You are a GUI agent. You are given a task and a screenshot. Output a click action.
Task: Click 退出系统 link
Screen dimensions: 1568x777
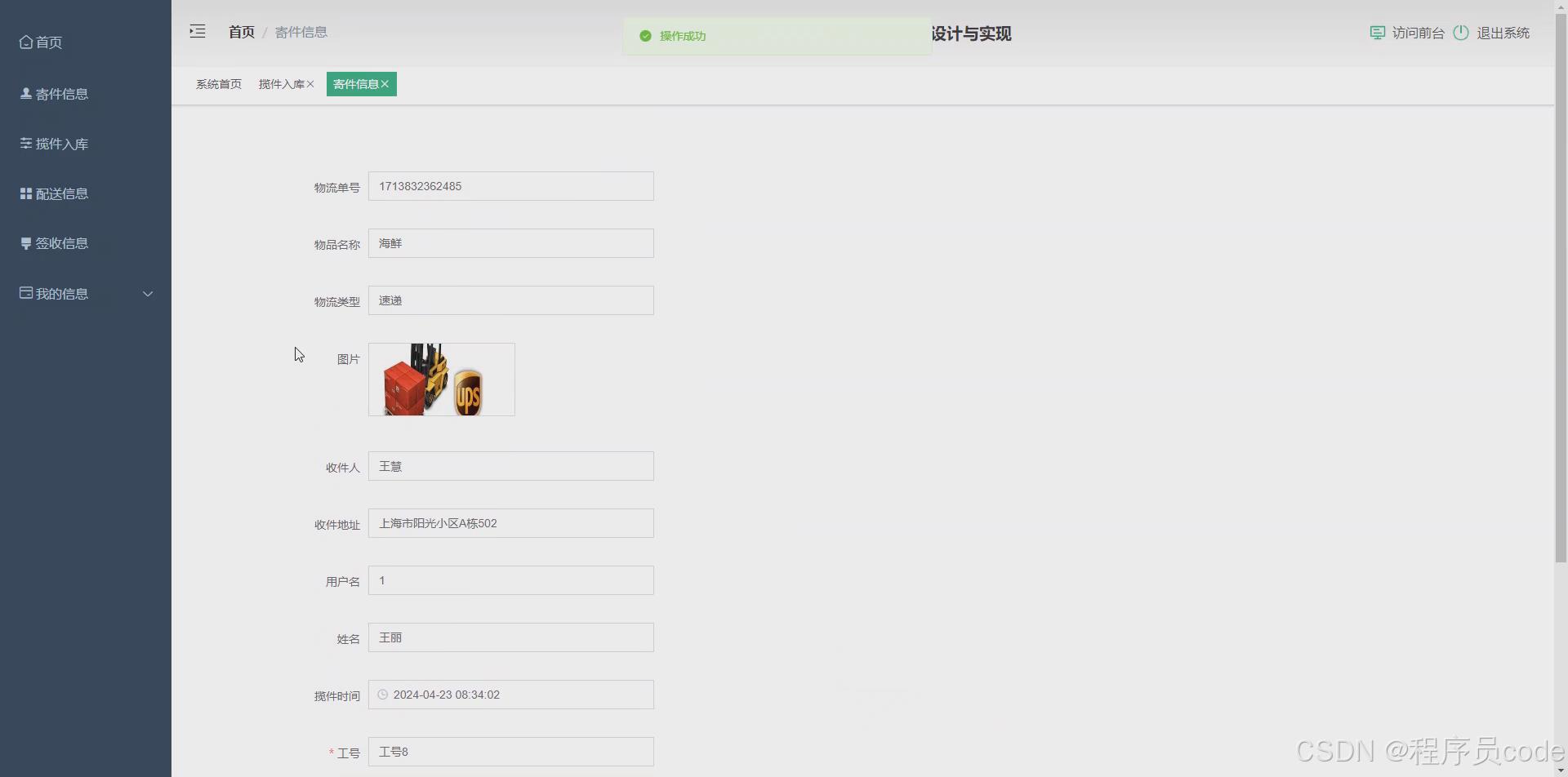(x=1503, y=33)
